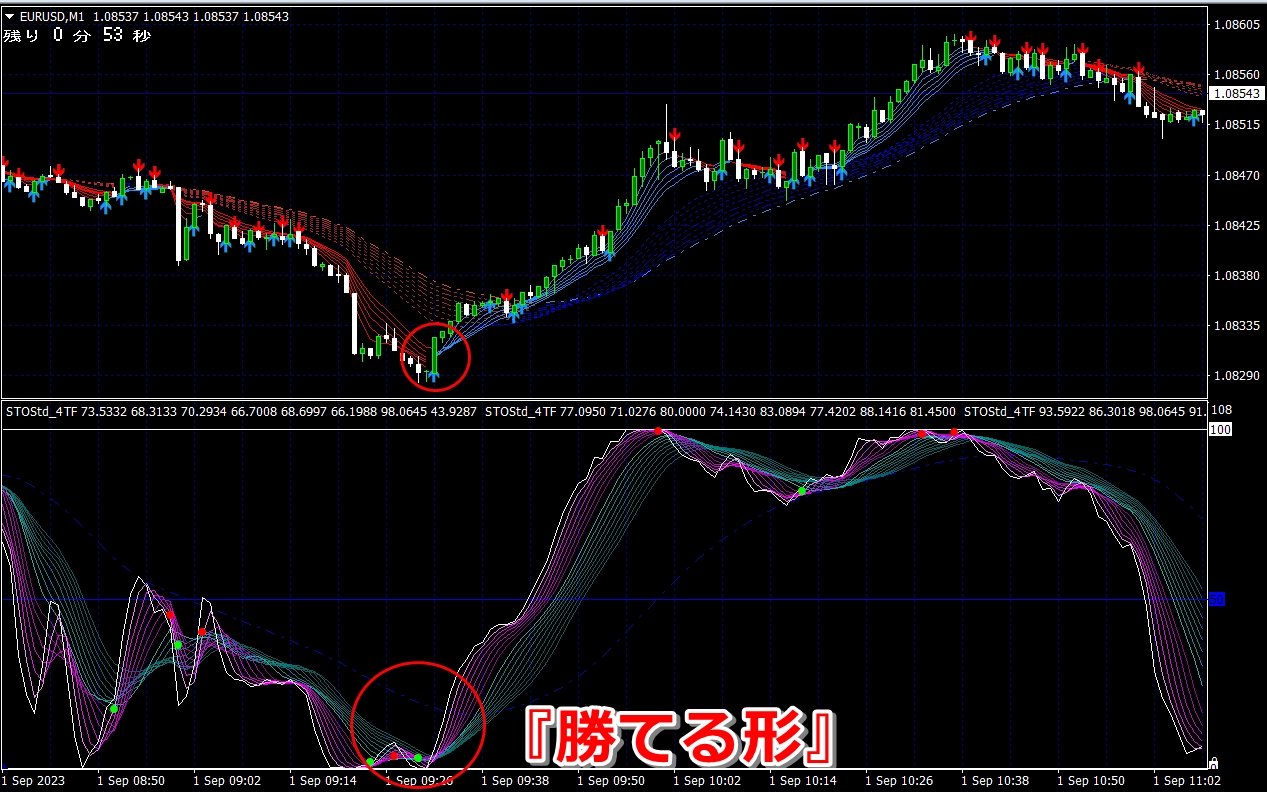This screenshot has width=1267, height=792.
Task: Click the first STOStd_4TF indicator label
Action: [x=38, y=411]
